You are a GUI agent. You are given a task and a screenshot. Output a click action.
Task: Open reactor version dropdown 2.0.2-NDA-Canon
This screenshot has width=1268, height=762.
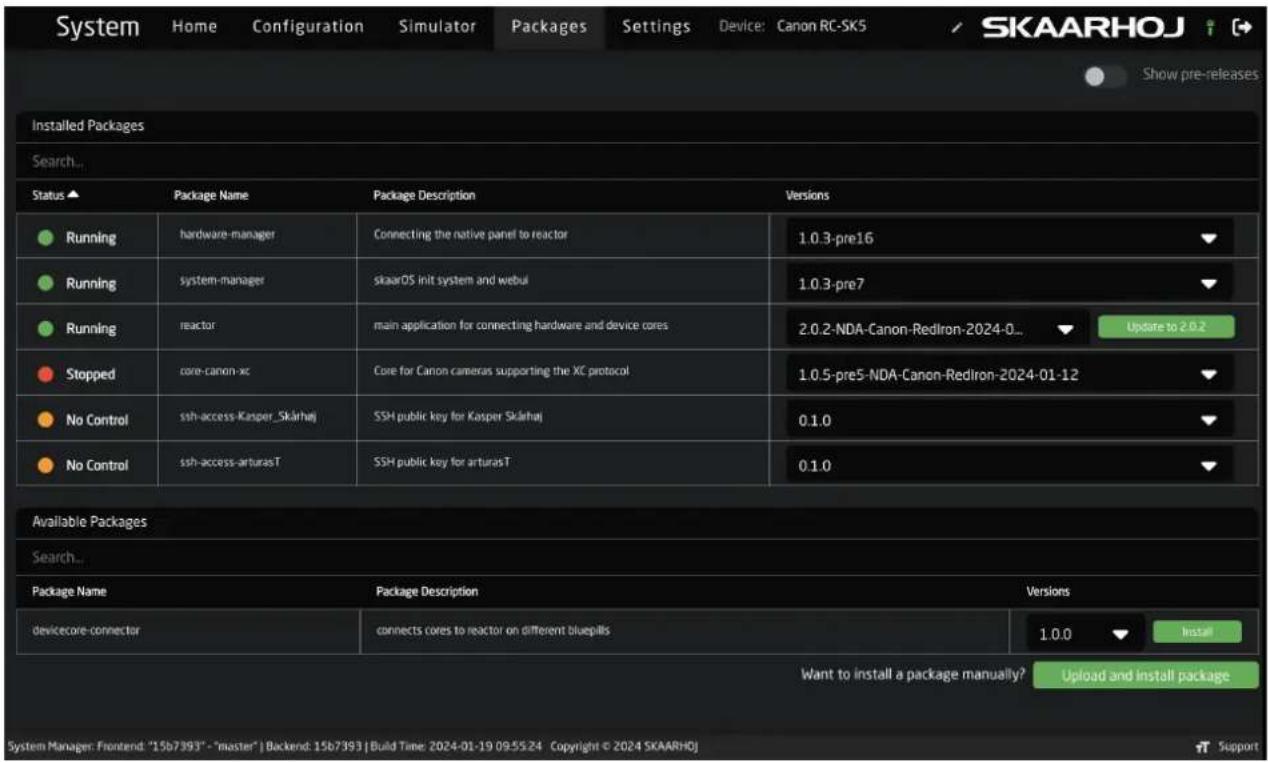click(x=937, y=329)
